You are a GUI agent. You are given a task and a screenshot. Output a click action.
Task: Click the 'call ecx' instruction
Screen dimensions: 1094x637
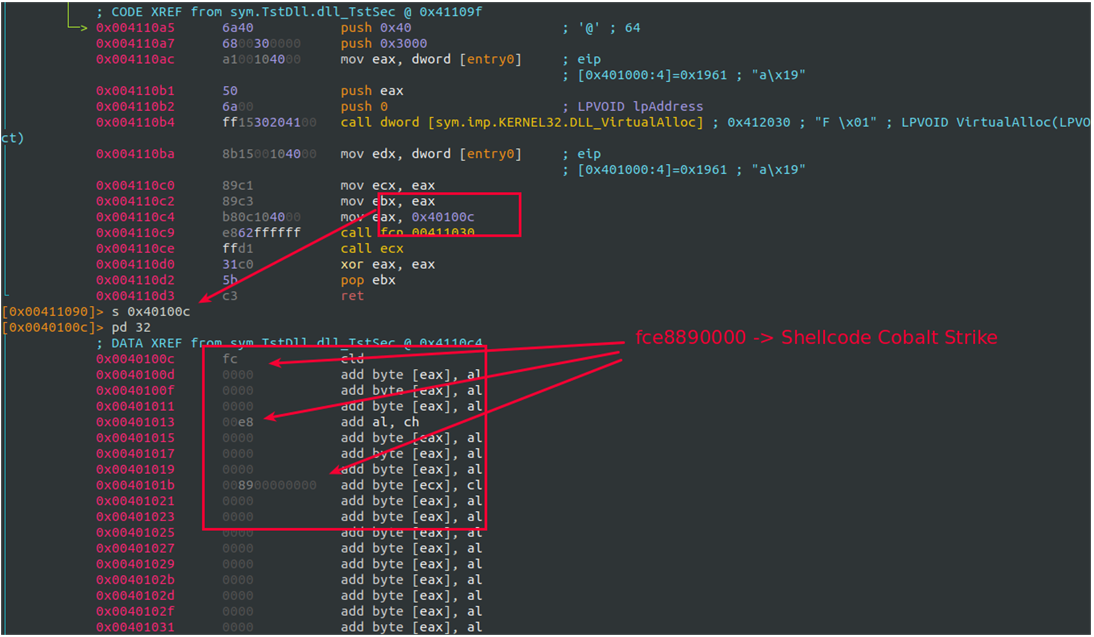(x=372, y=248)
